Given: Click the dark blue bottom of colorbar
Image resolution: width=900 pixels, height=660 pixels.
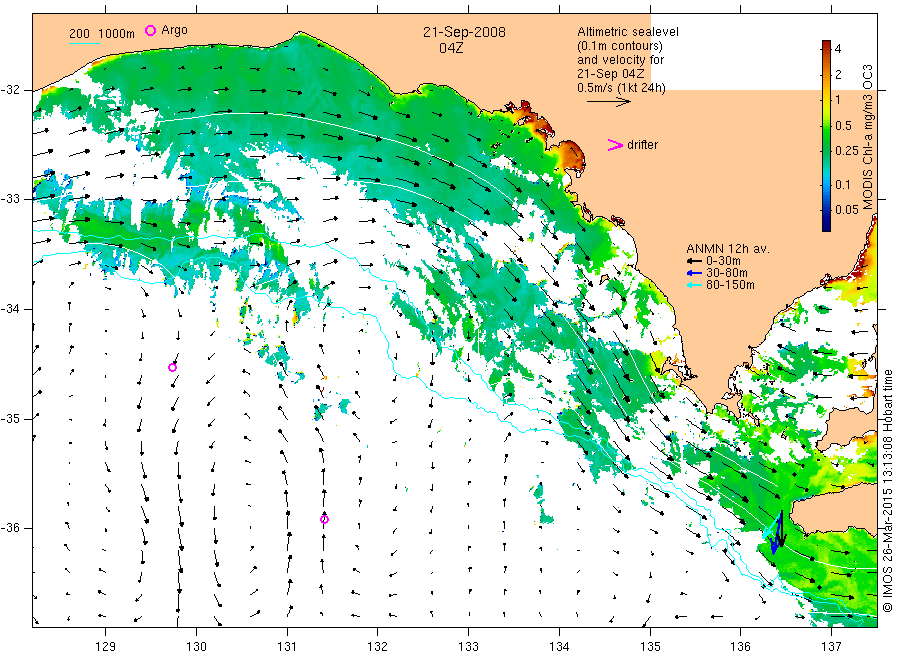Looking at the screenshot, I should (x=826, y=225).
